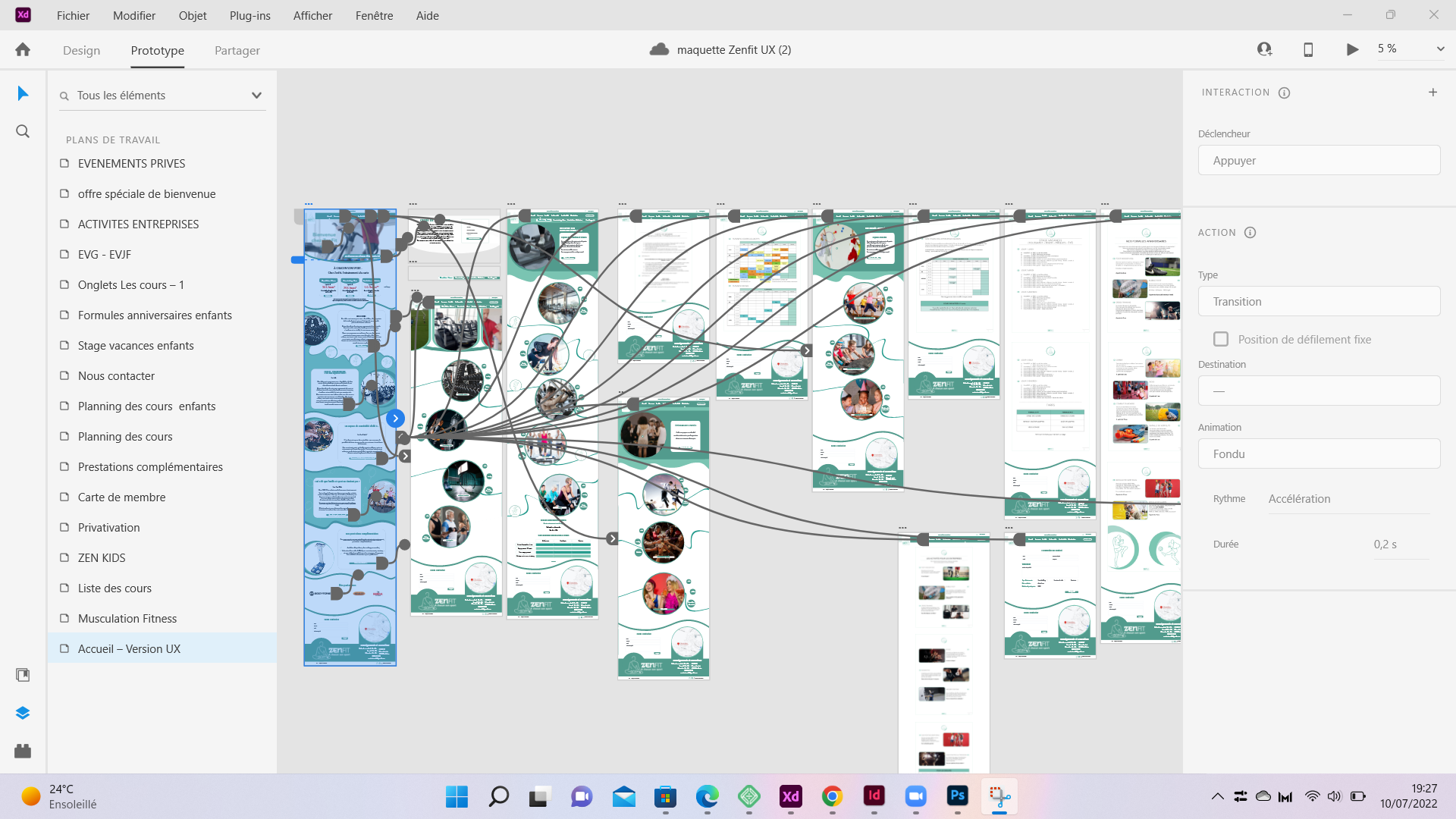Open the Type Transition dropdown

tap(1319, 302)
